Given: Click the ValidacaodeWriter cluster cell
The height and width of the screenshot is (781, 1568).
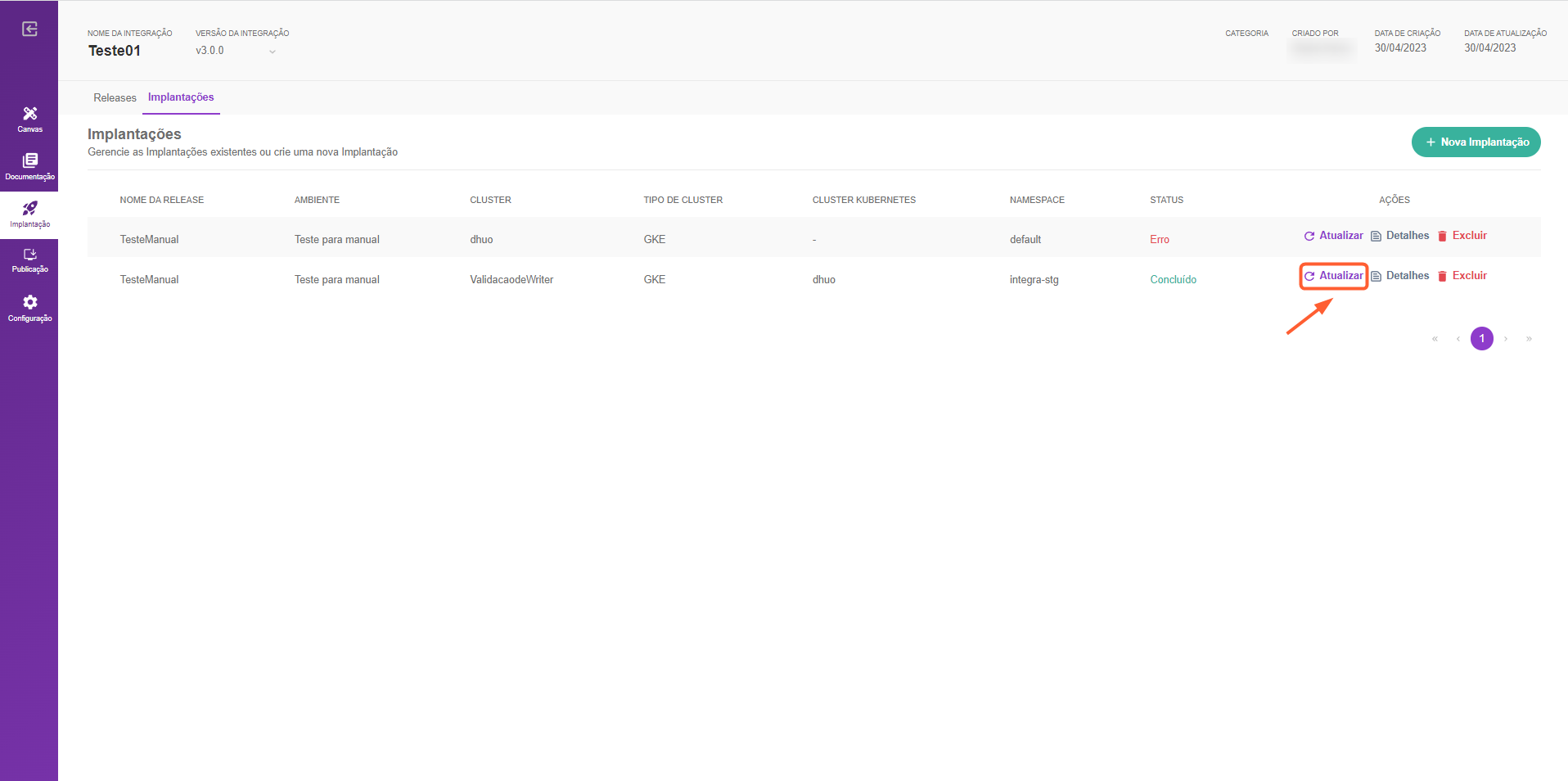Looking at the screenshot, I should click(x=511, y=280).
